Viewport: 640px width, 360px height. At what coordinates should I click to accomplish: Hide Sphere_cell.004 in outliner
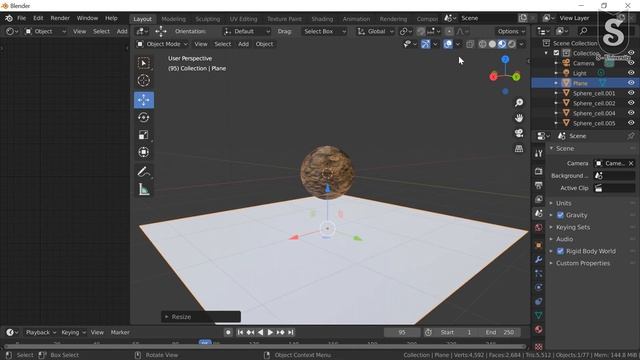coord(631,113)
